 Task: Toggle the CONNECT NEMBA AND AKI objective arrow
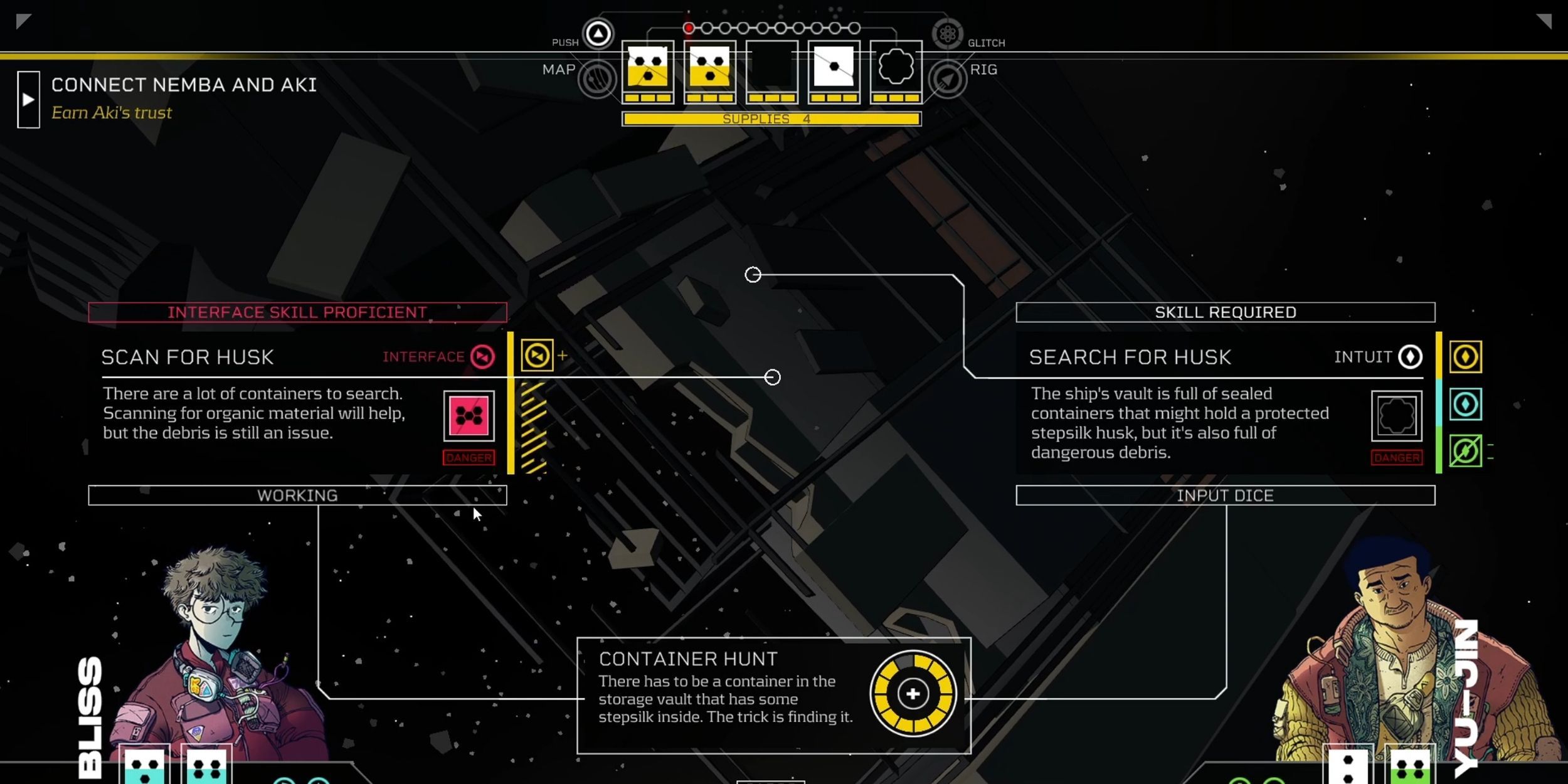pos(27,97)
